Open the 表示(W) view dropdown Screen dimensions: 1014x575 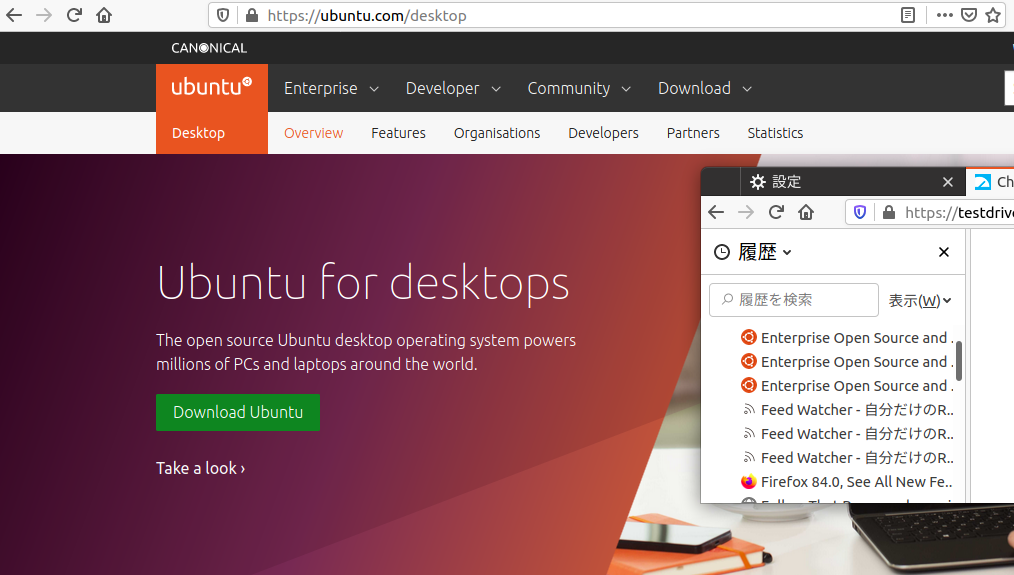920,300
